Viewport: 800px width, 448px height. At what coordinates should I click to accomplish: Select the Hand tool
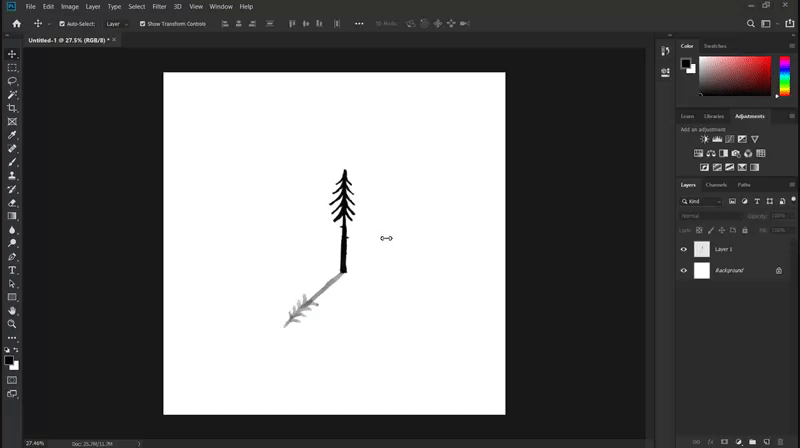(x=12, y=311)
